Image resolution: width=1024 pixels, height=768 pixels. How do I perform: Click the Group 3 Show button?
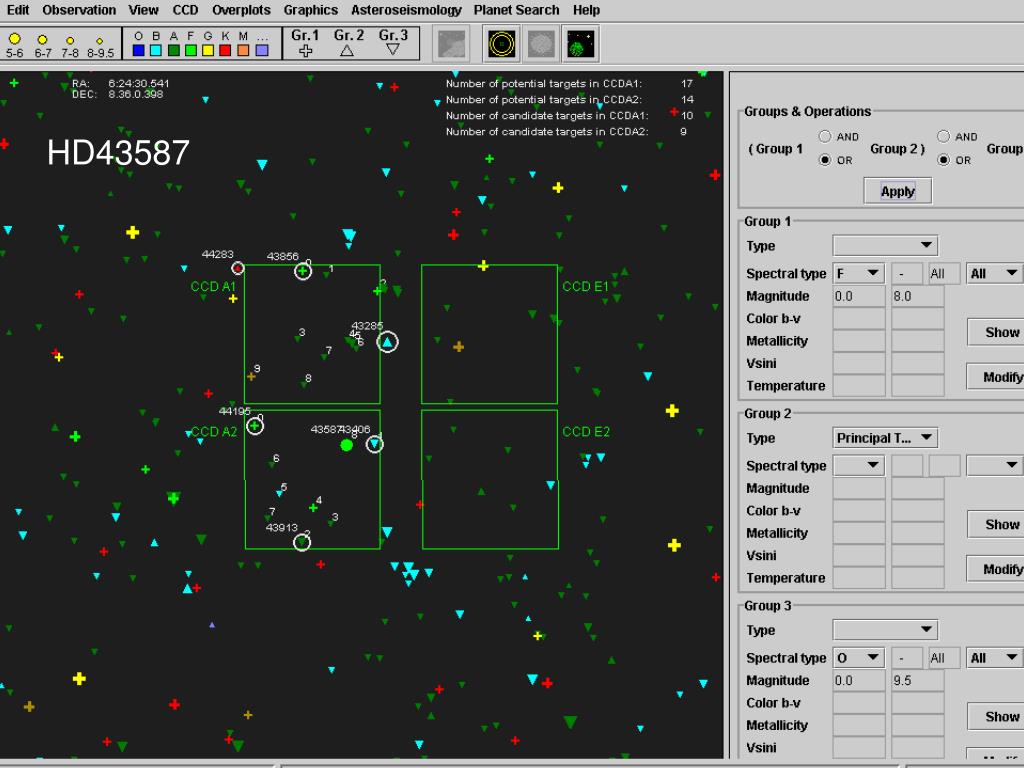click(x=995, y=716)
